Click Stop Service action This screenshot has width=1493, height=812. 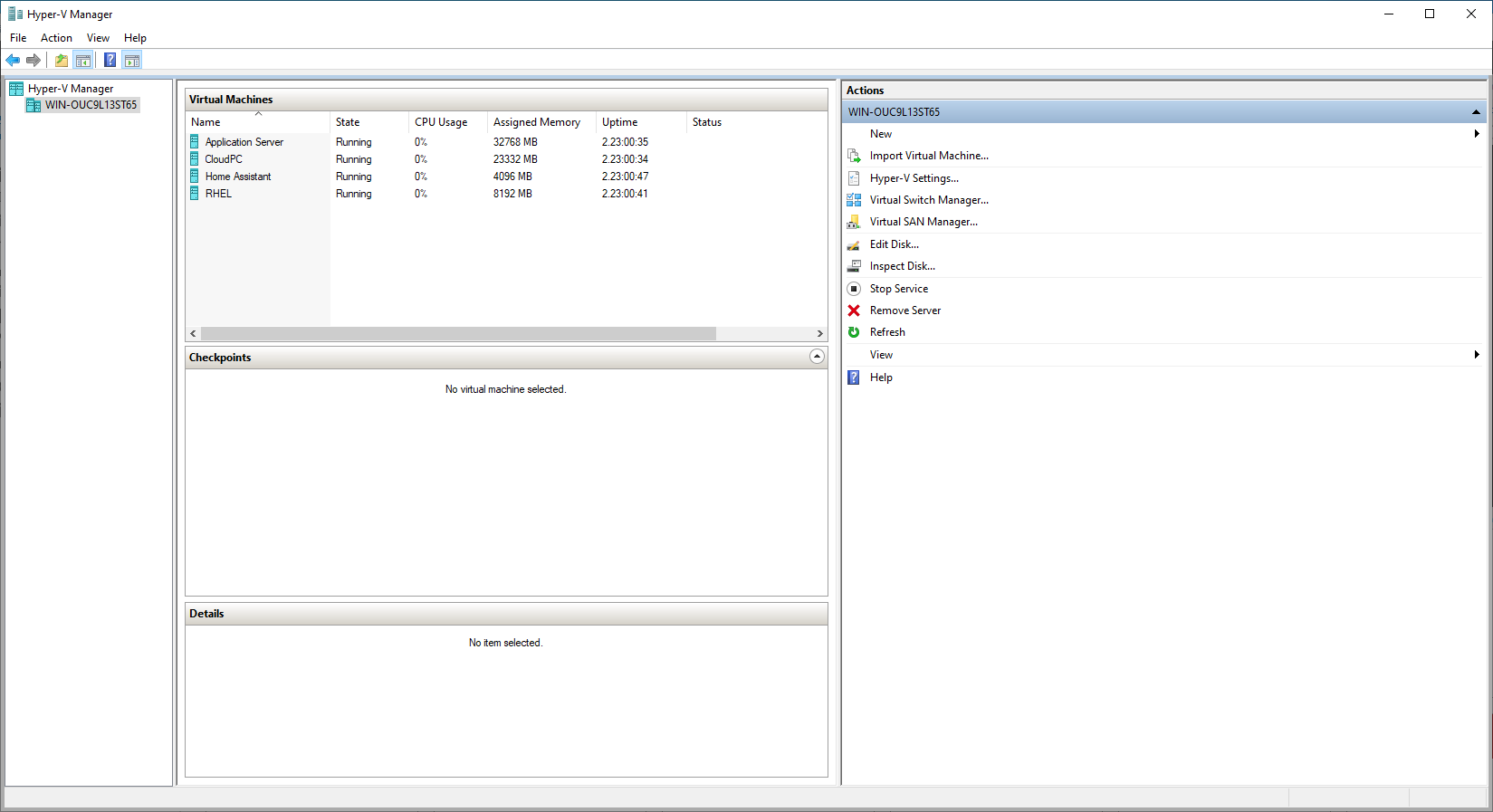click(899, 289)
